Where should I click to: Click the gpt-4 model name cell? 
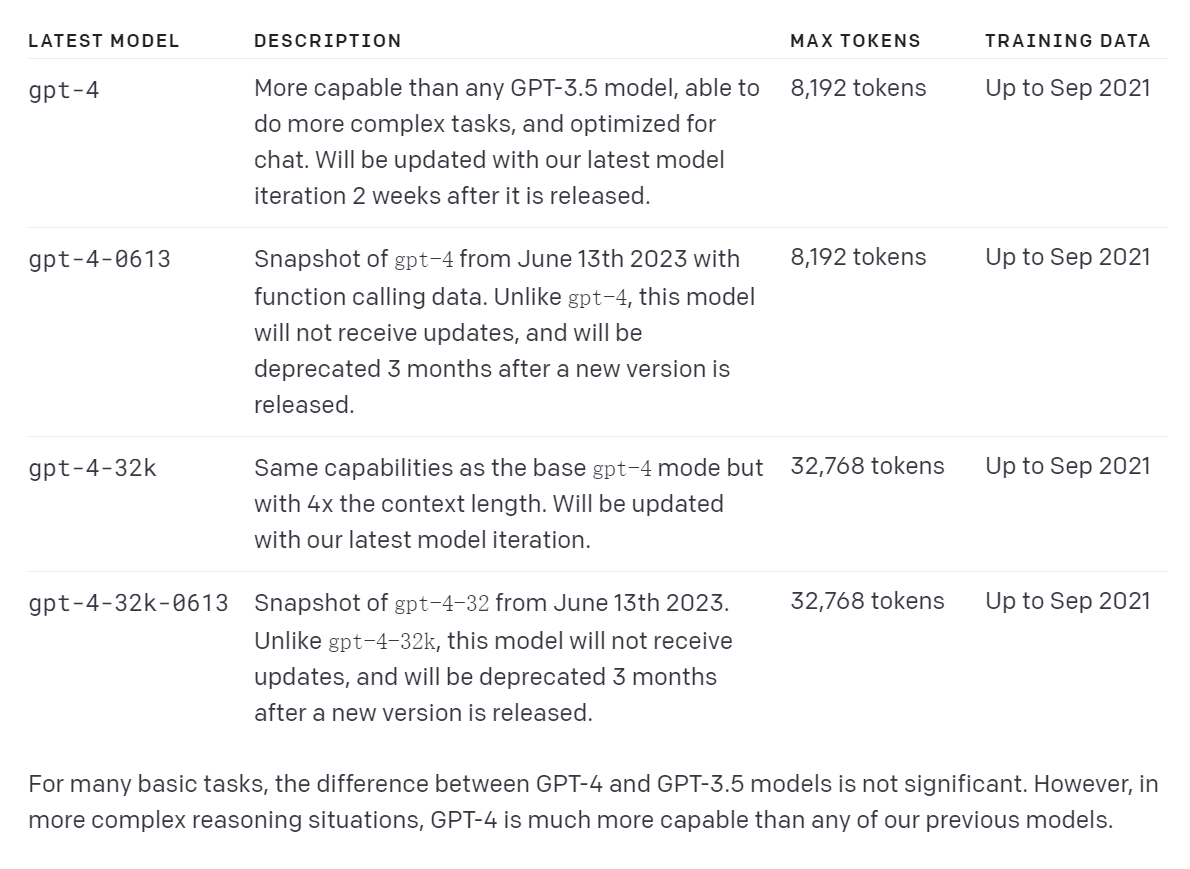point(64,91)
